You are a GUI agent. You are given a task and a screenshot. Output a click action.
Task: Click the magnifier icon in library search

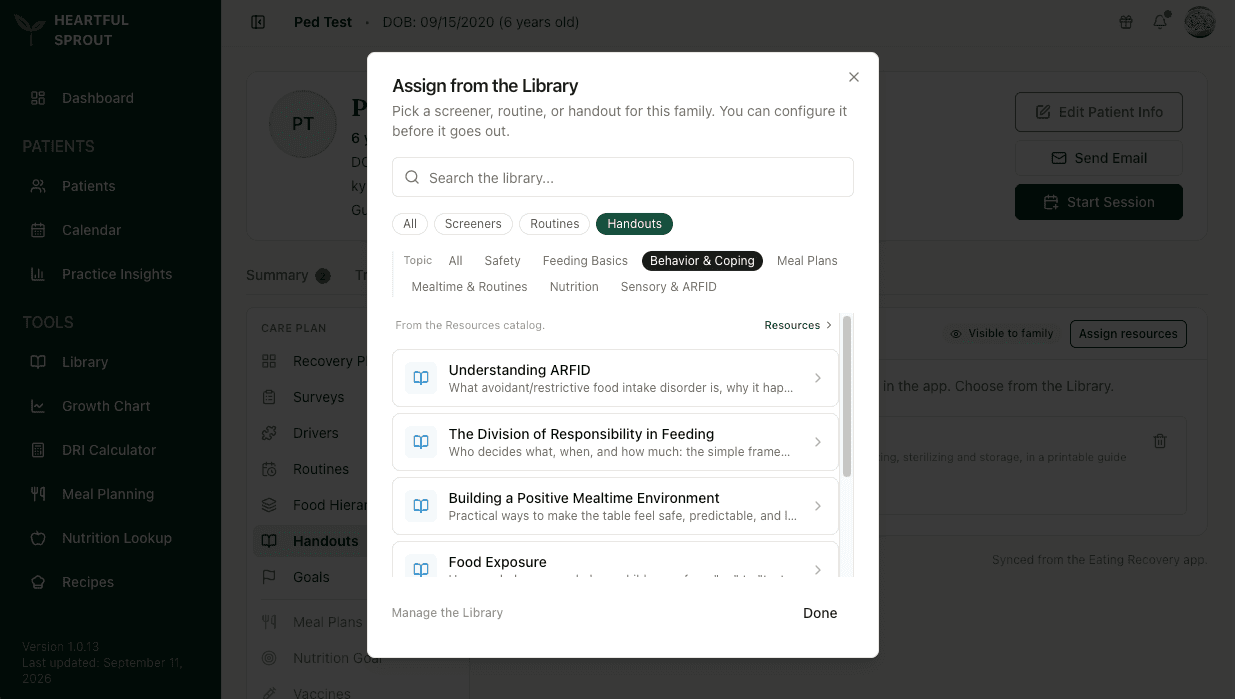coord(412,177)
